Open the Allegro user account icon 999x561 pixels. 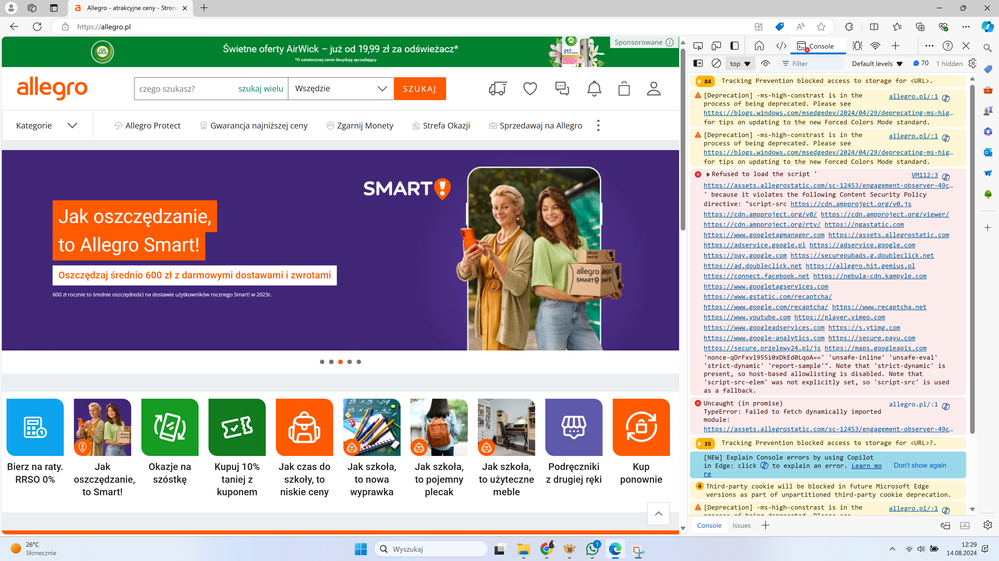click(654, 89)
